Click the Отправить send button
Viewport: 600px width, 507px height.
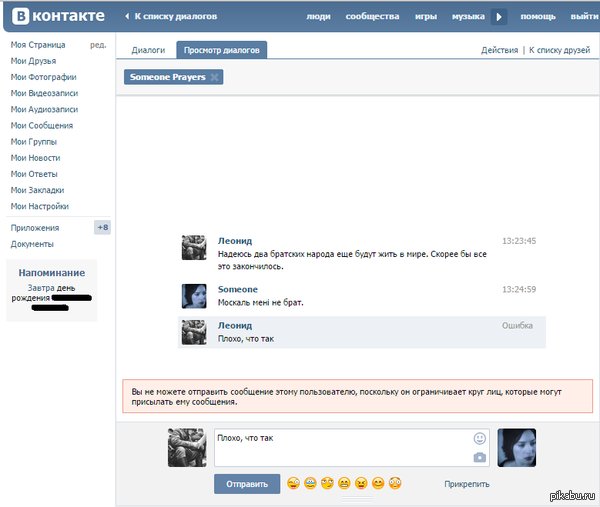tap(247, 484)
